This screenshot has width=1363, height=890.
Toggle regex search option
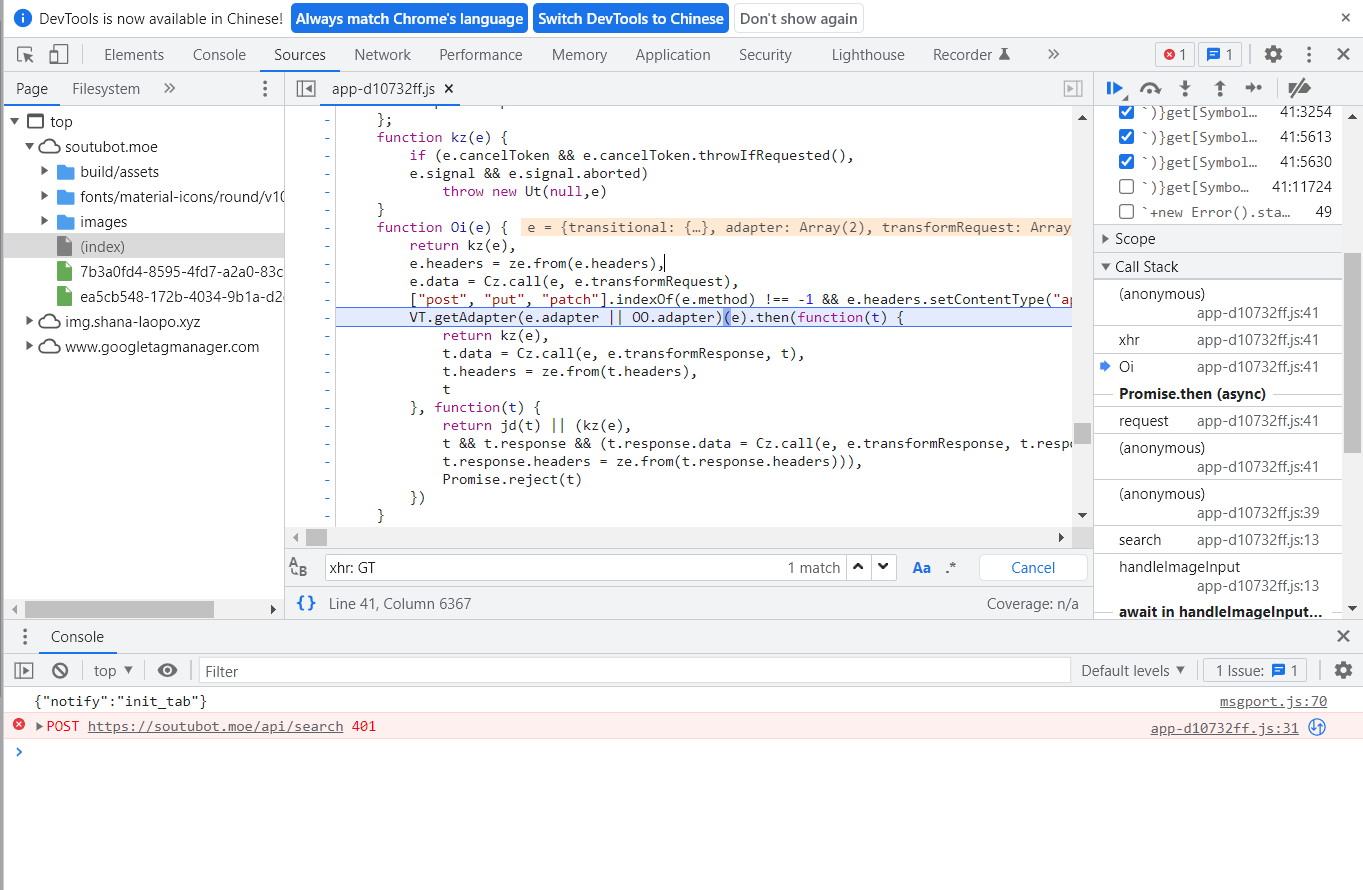point(950,567)
